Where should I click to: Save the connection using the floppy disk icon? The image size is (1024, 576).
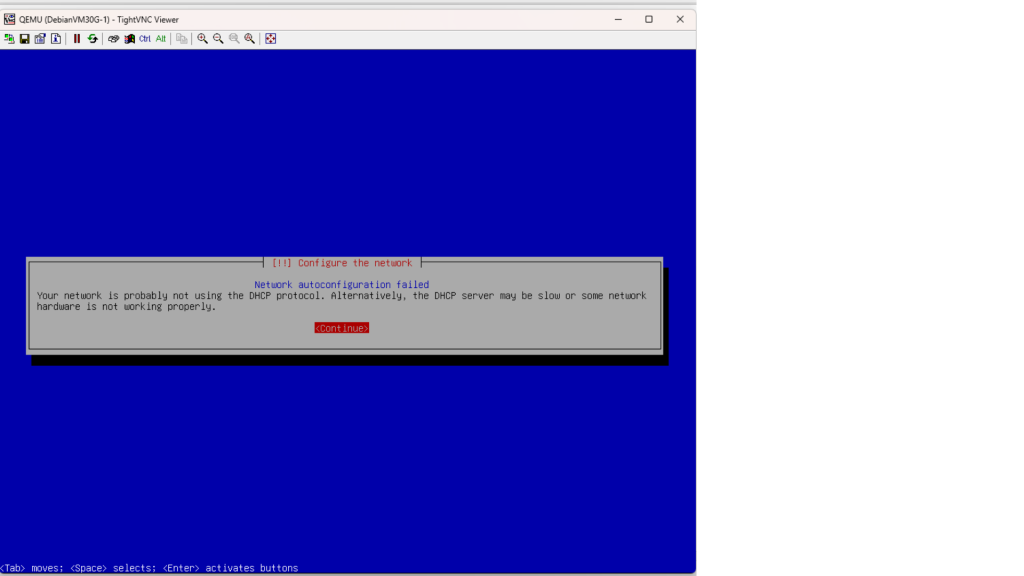click(x=25, y=39)
